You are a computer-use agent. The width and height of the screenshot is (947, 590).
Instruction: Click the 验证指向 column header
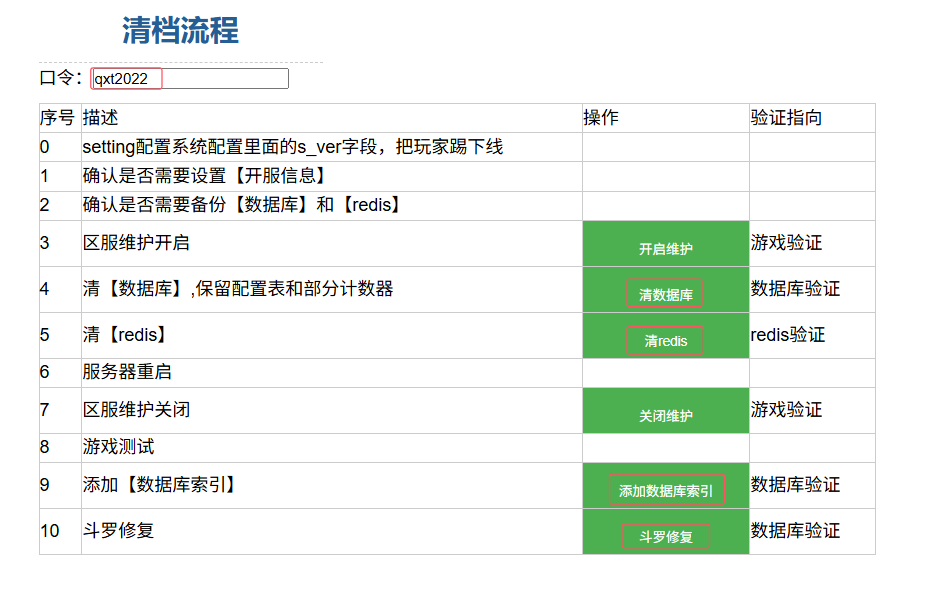(x=786, y=118)
